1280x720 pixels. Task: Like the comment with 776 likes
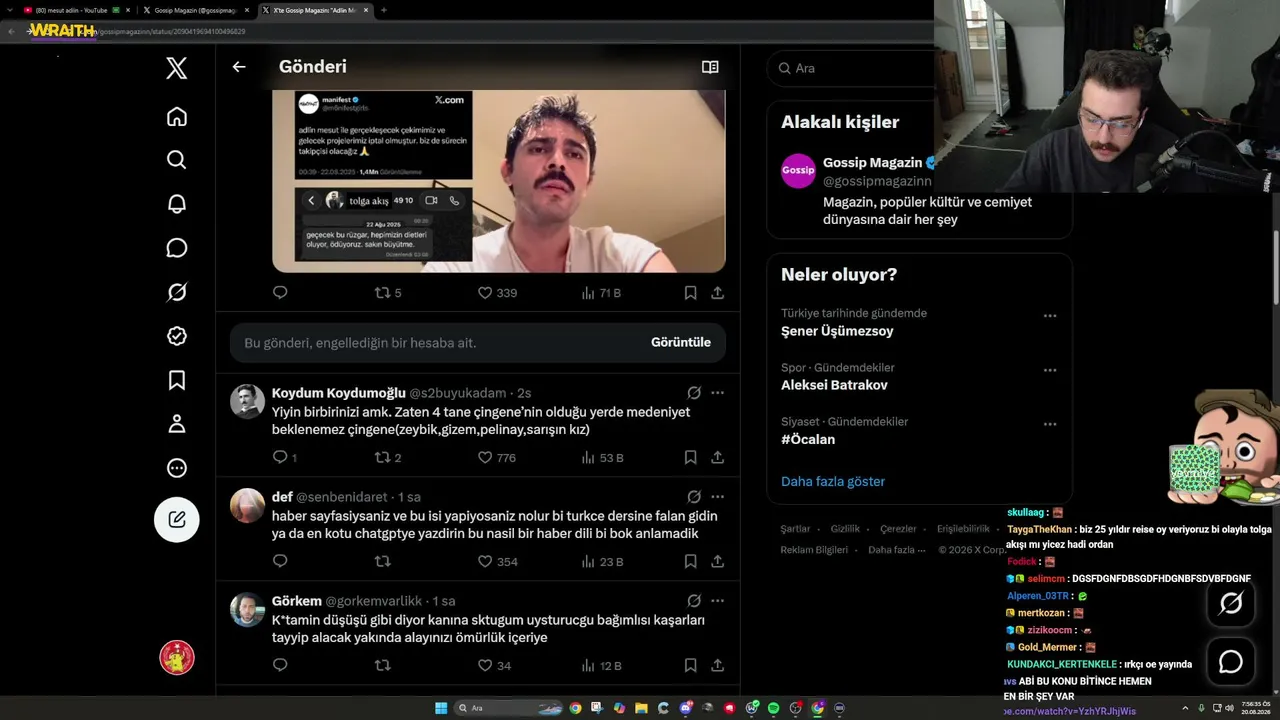coord(497,458)
